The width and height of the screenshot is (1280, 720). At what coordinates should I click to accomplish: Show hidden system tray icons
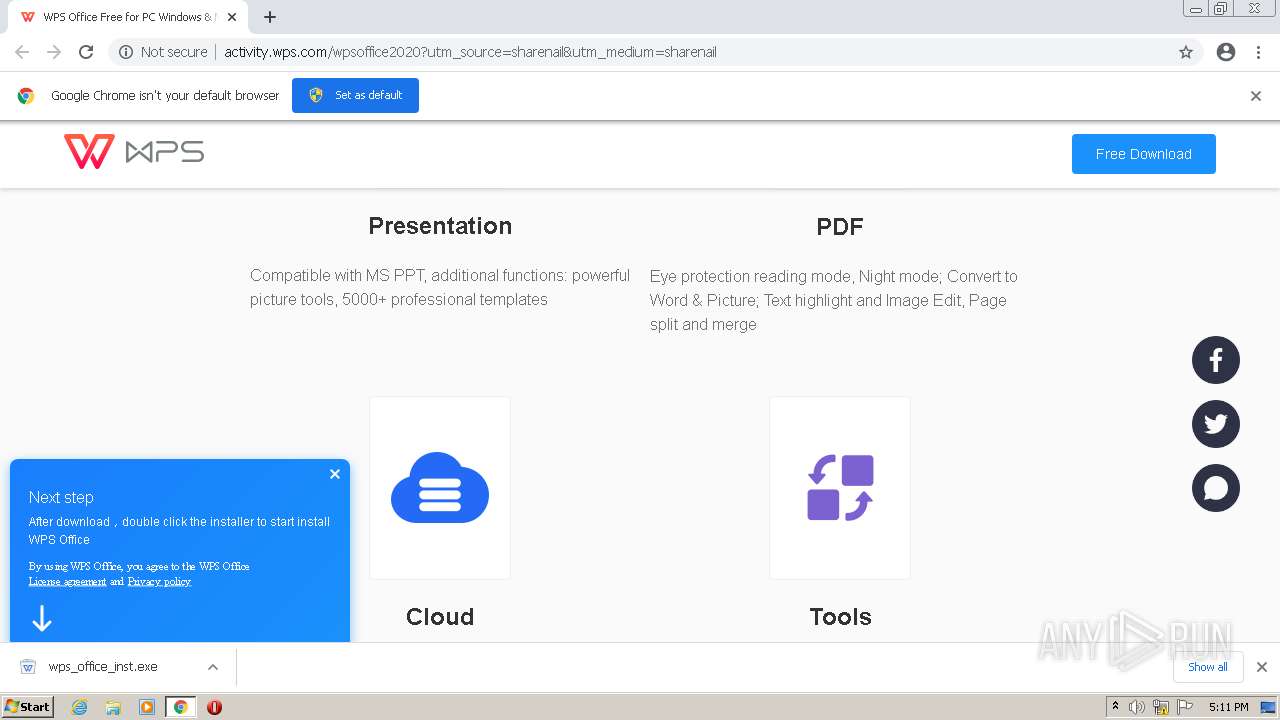point(1116,707)
